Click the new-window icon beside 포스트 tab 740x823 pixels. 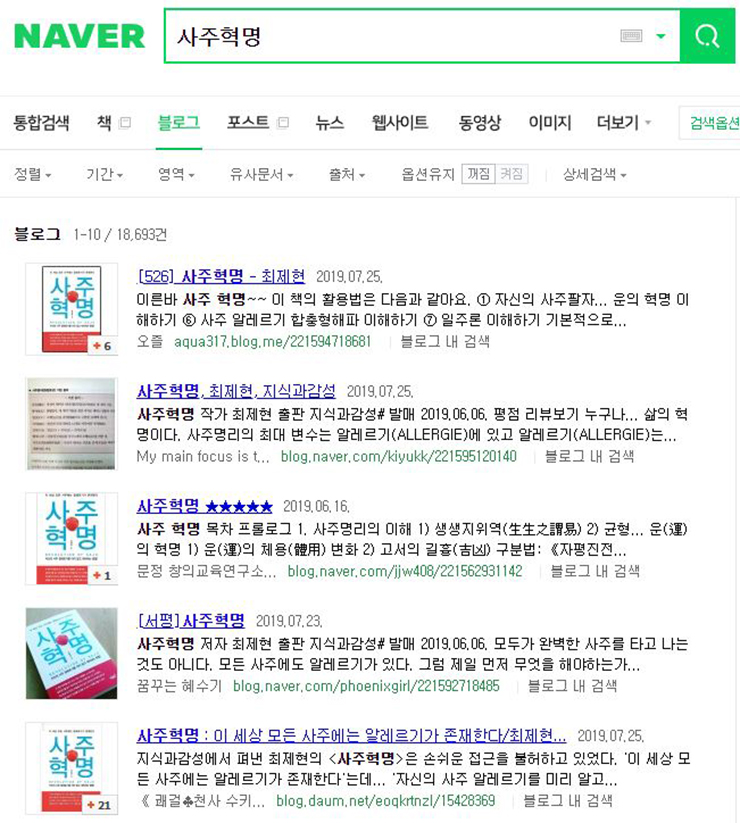point(283,123)
